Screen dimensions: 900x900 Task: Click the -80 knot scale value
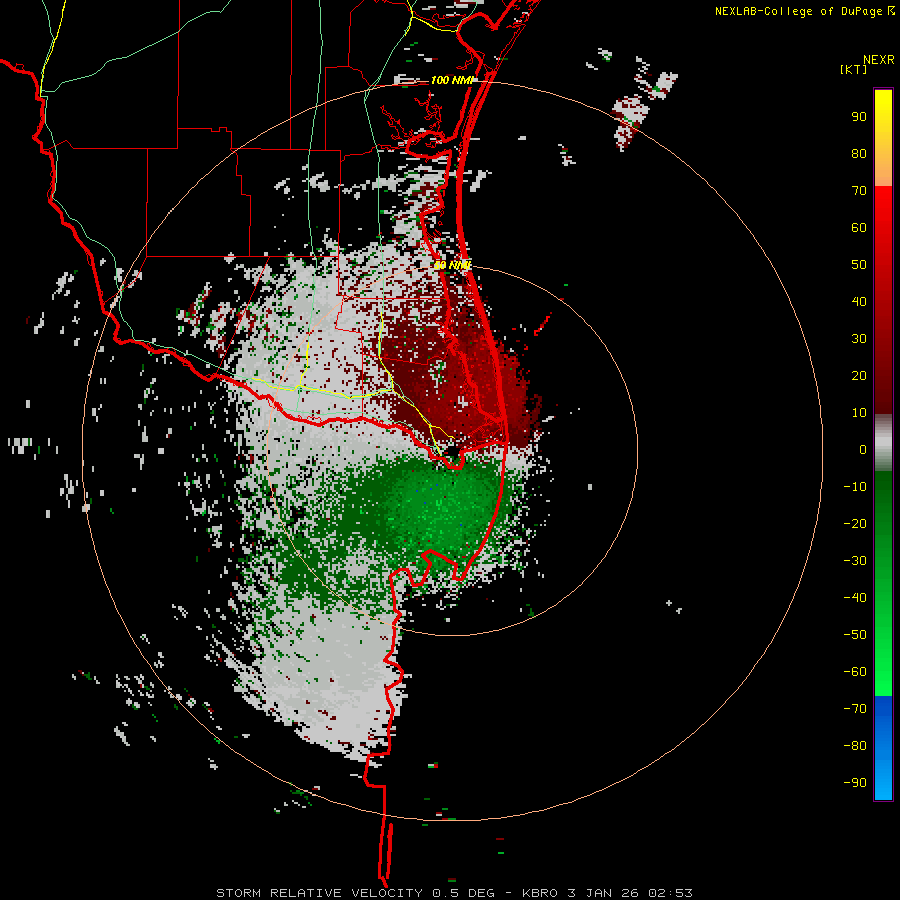[x=855, y=746]
